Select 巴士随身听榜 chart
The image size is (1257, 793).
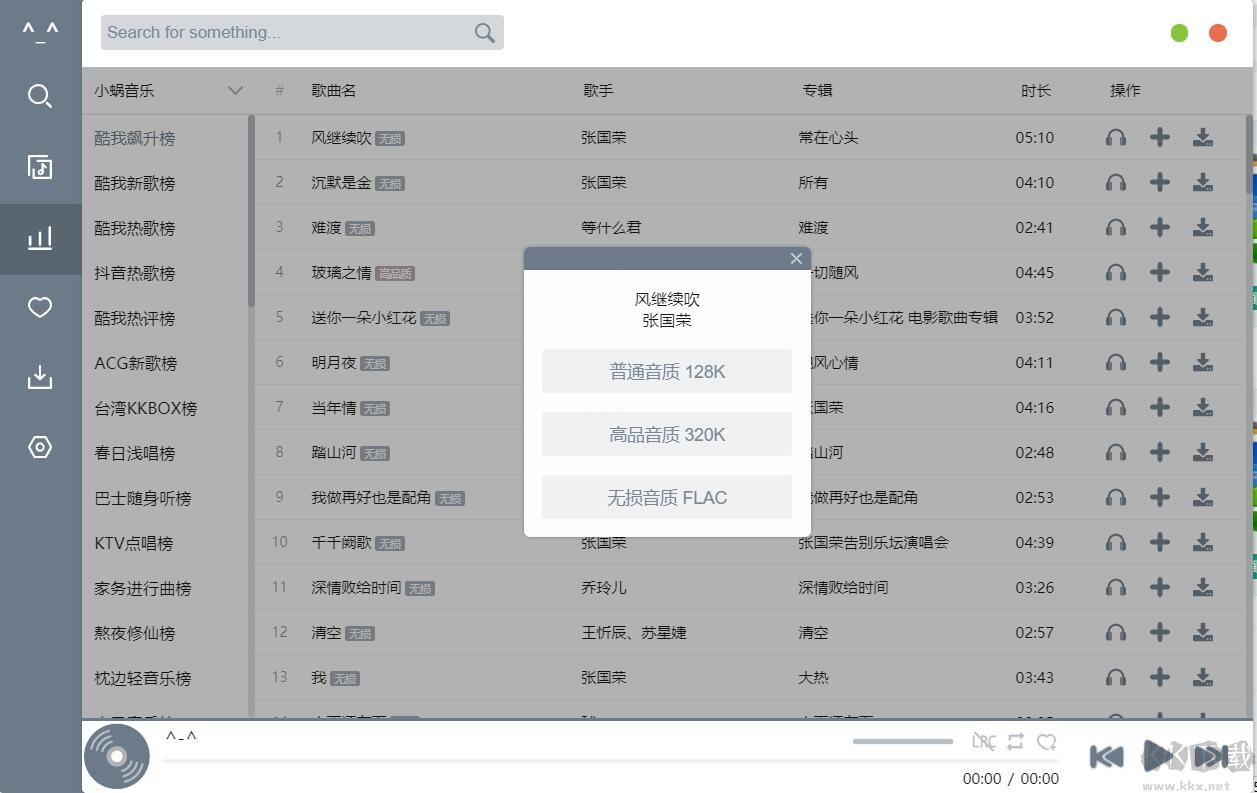pyautogui.click(x=143, y=499)
